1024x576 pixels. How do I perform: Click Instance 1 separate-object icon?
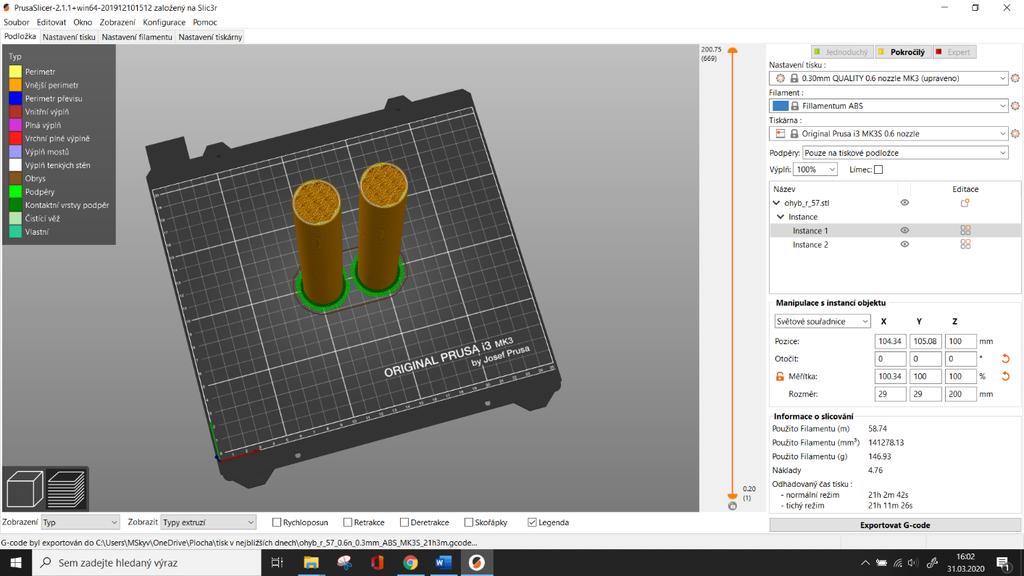click(x=965, y=231)
